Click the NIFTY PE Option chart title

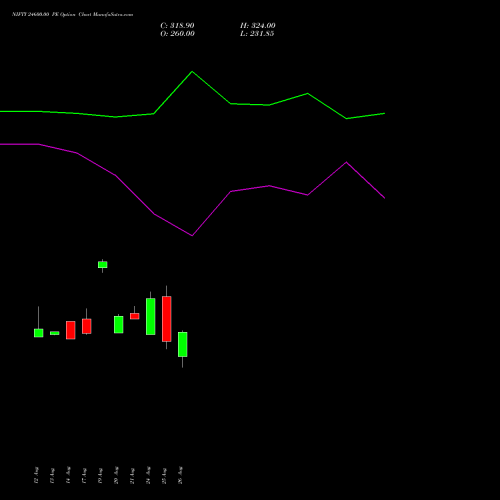(72, 14)
